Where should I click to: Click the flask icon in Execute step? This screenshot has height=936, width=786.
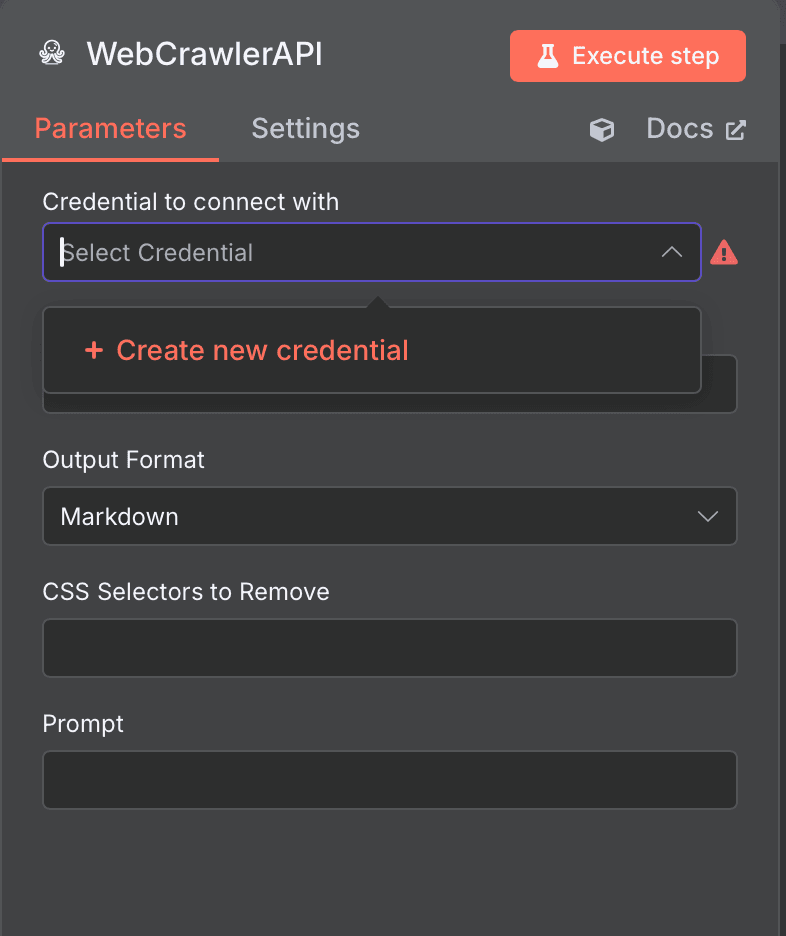(547, 56)
